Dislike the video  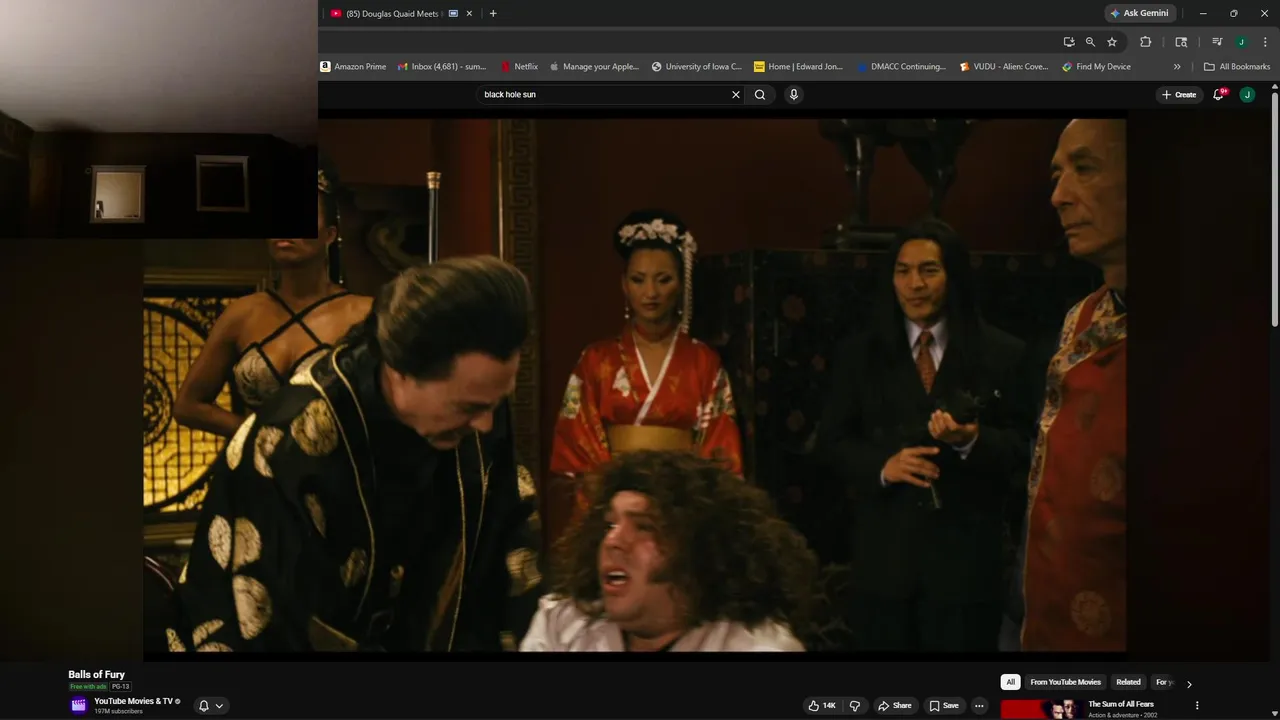click(x=854, y=706)
